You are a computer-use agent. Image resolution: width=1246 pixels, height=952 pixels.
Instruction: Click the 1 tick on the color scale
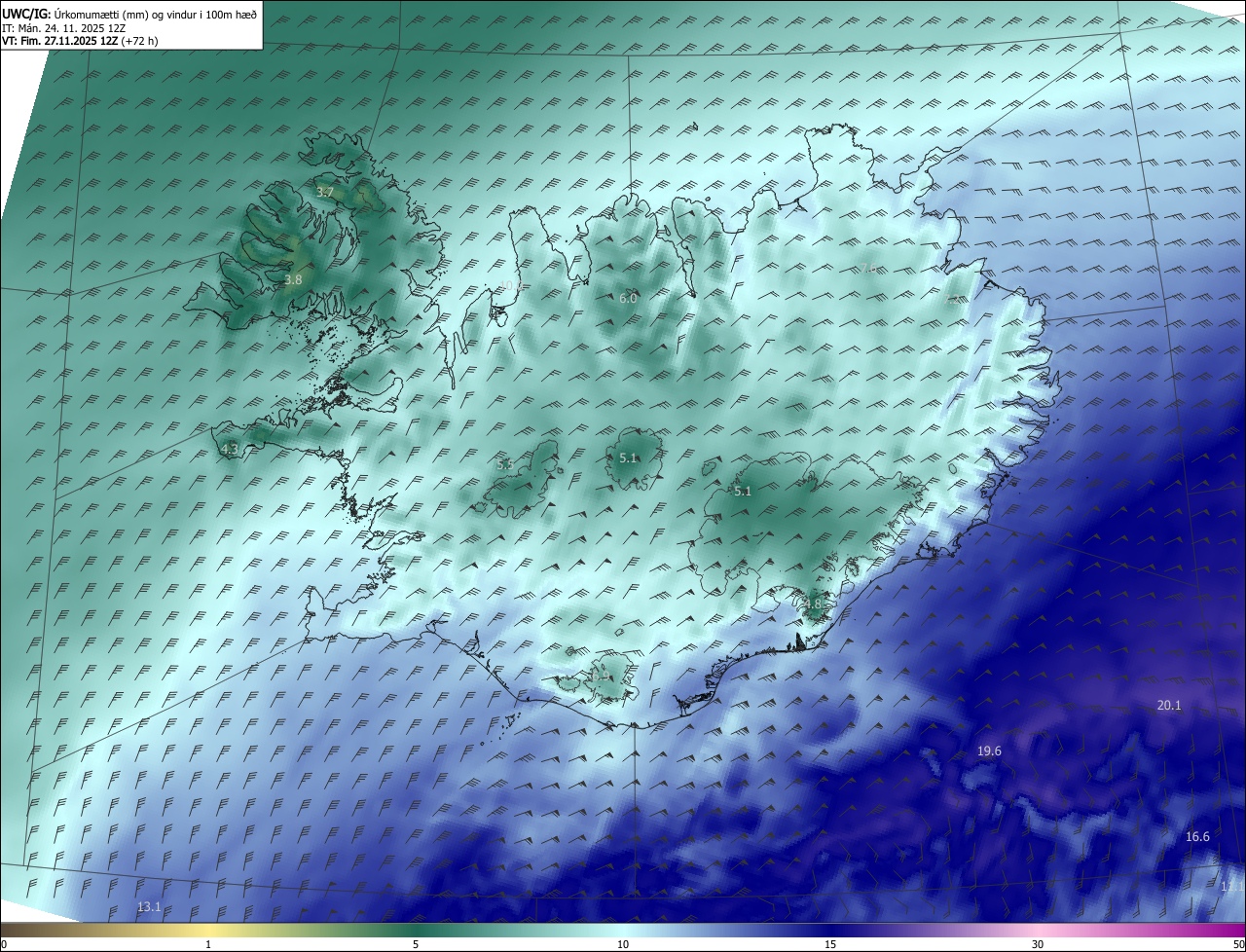tap(208, 944)
